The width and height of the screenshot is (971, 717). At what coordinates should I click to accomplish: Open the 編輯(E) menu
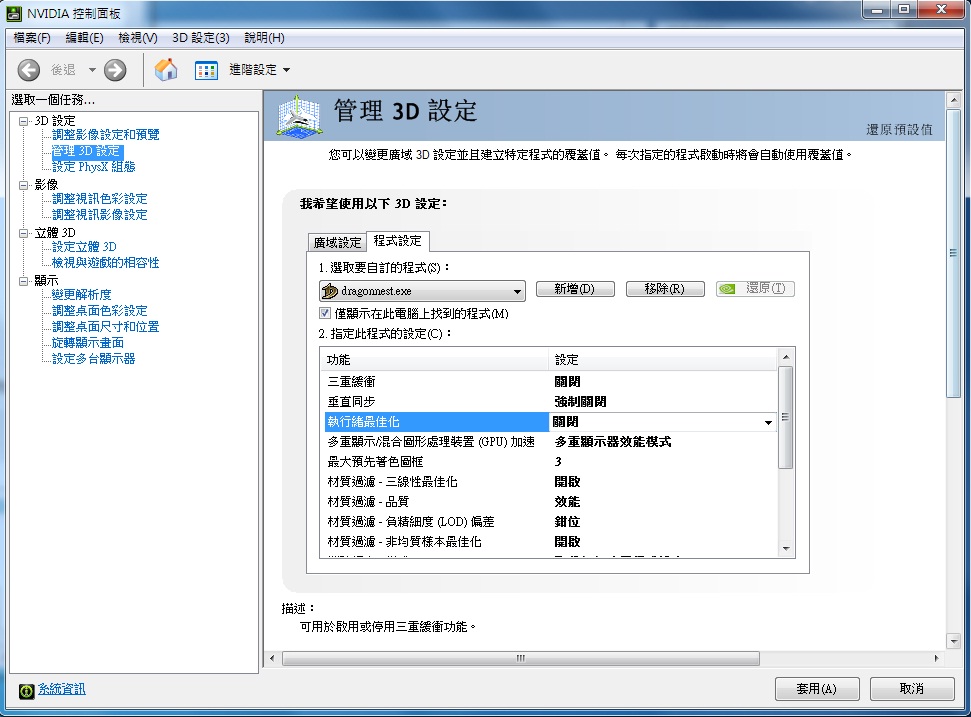tap(84, 38)
